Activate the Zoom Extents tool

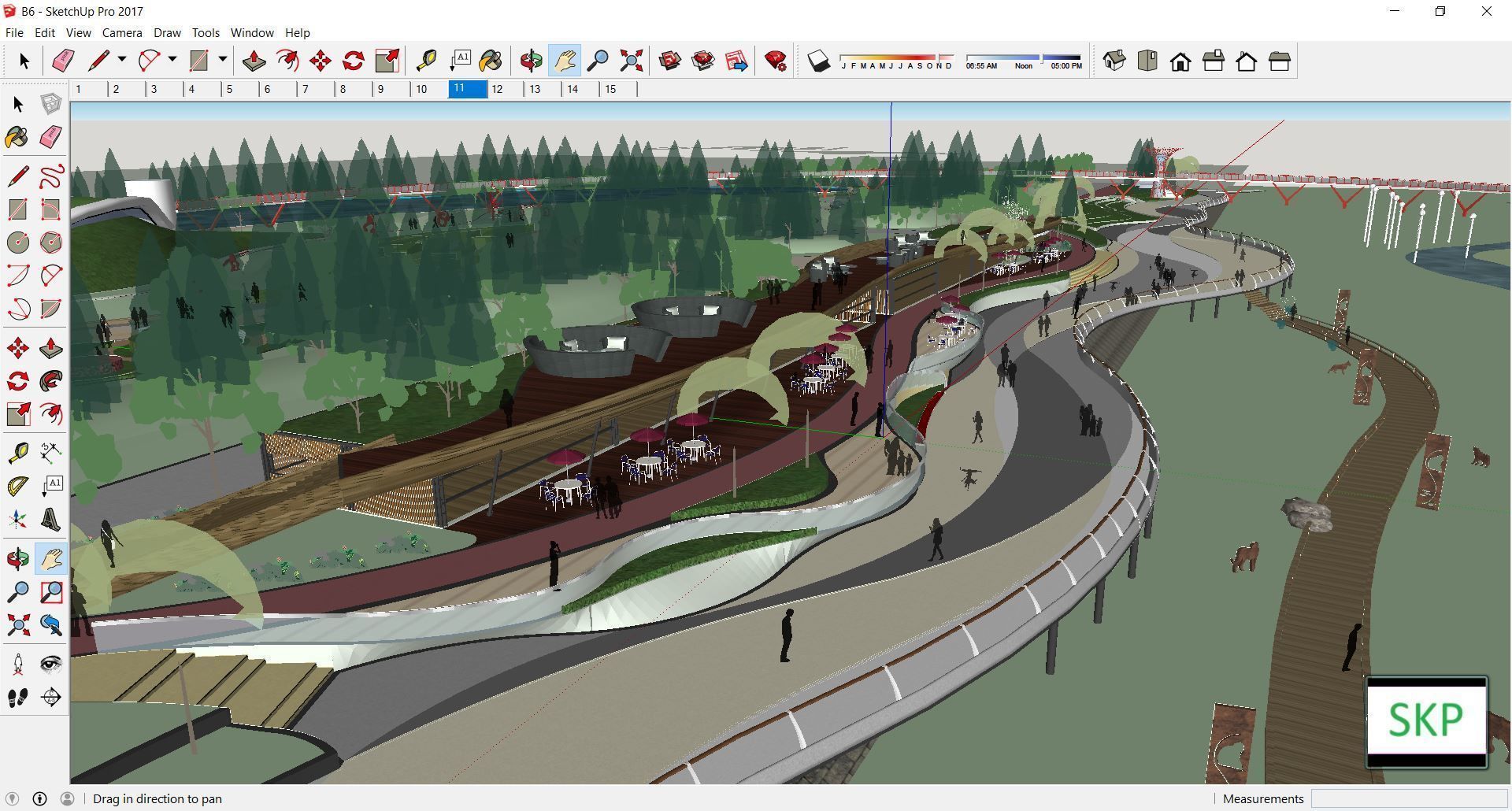click(x=632, y=60)
